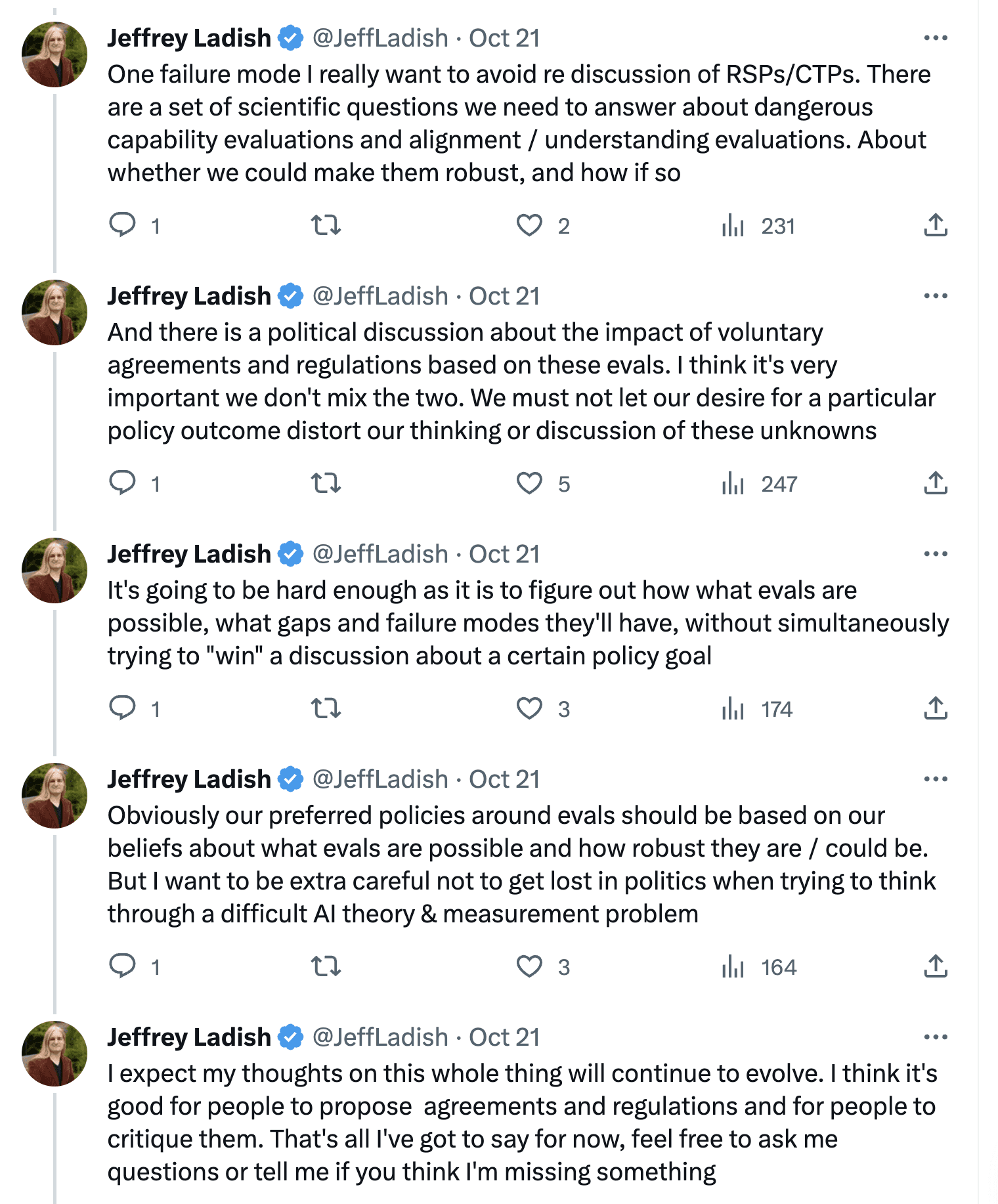Screen dimensions: 998x1204
Task: Like the tweet with 5 likes
Action: coord(529,483)
